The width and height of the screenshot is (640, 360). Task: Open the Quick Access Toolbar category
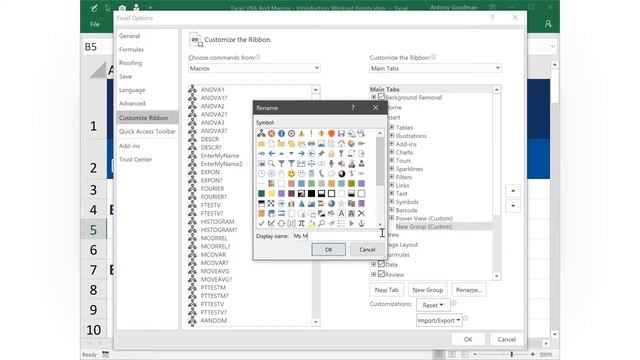147,131
